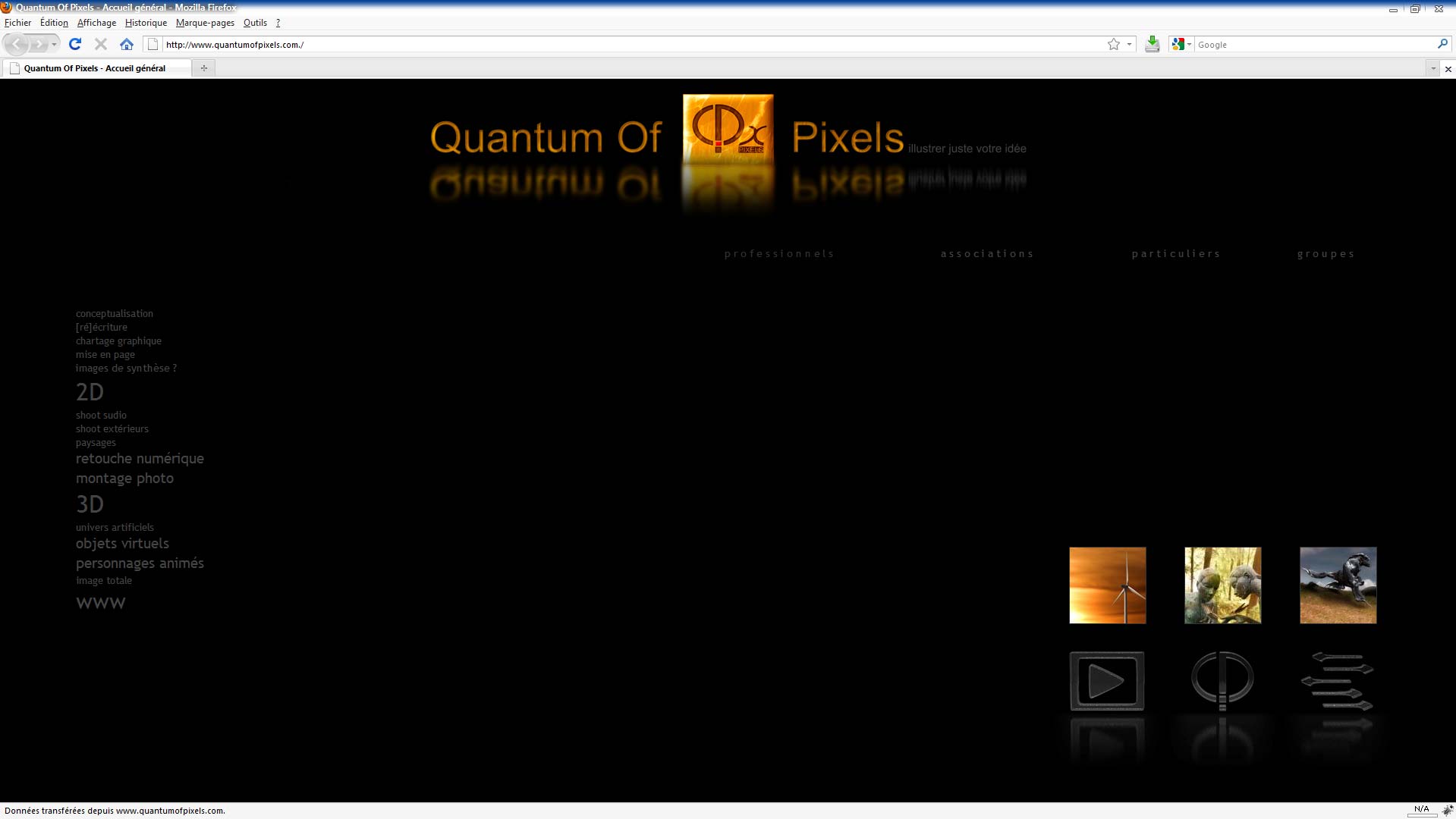The image size is (1456, 819).
Task: Click chartage graphique link
Action: (x=118, y=340)
